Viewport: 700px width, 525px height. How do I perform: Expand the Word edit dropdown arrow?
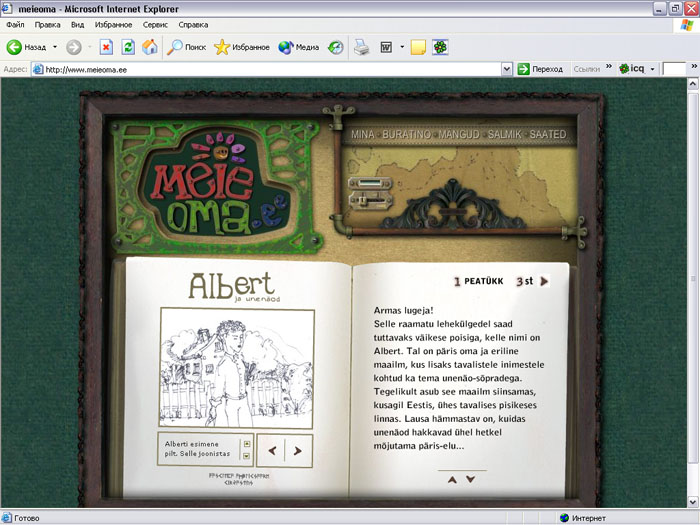click(x=402, y=47)
